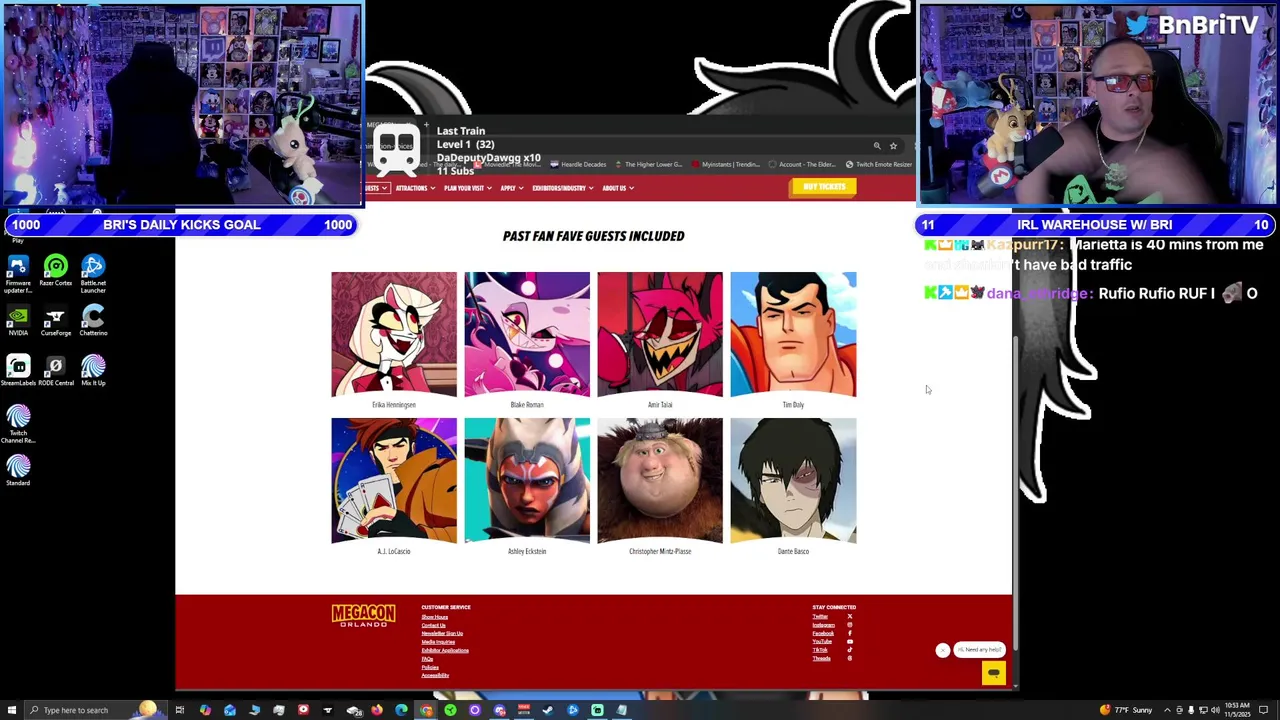Open the CurseForge desktop icon
This screenshot has height=720, width=1280.
[56, 320]
